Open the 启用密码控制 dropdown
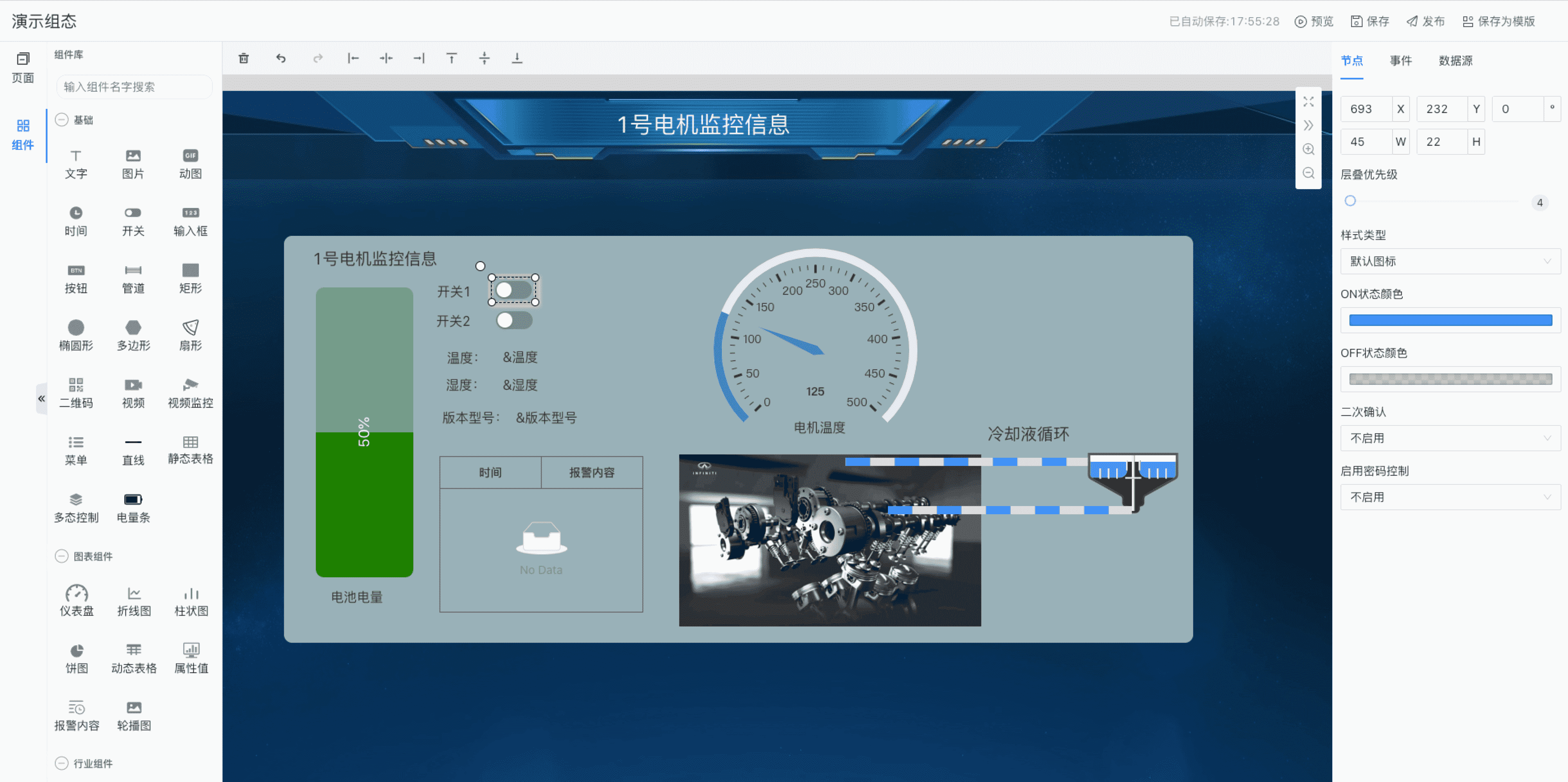 point(1450,497)
